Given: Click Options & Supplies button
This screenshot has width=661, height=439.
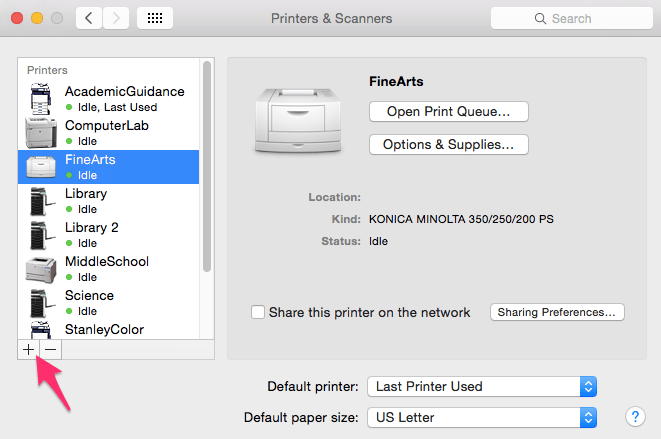Looking at the screenshot, I should coord(448,145).
